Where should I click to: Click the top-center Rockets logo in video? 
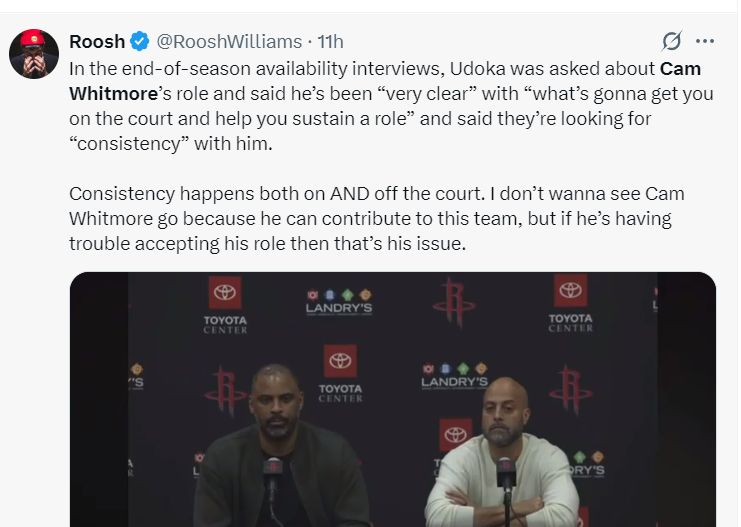[x=454, y=302]
